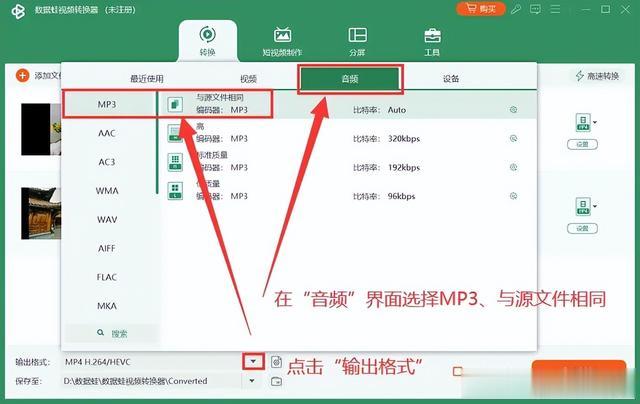Open settings gear for Auto bitrate preset
640x404 pixels.
513,109
